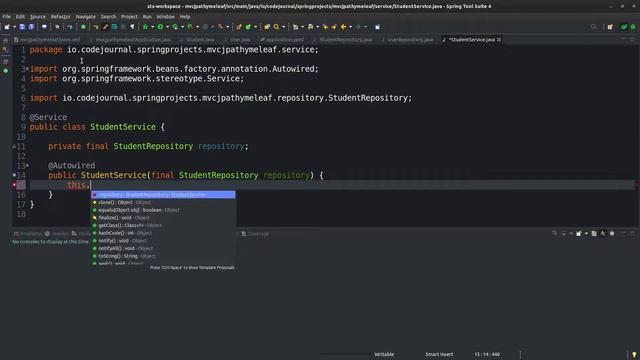
Task: Click the @Autowired annotation on line 13
Action: (71, 166)
